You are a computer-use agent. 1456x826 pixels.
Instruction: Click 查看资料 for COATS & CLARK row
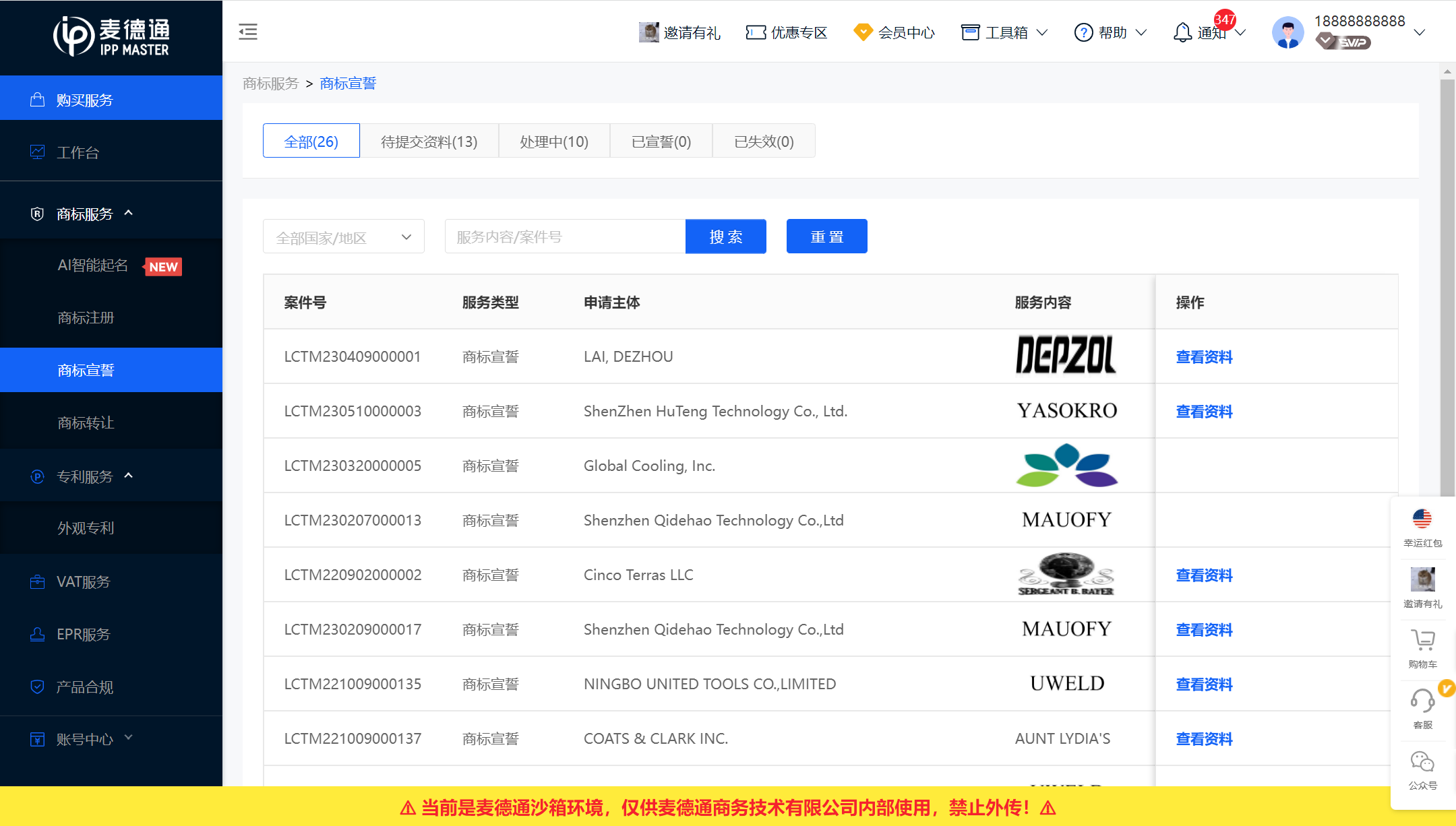click(1204, 738)
